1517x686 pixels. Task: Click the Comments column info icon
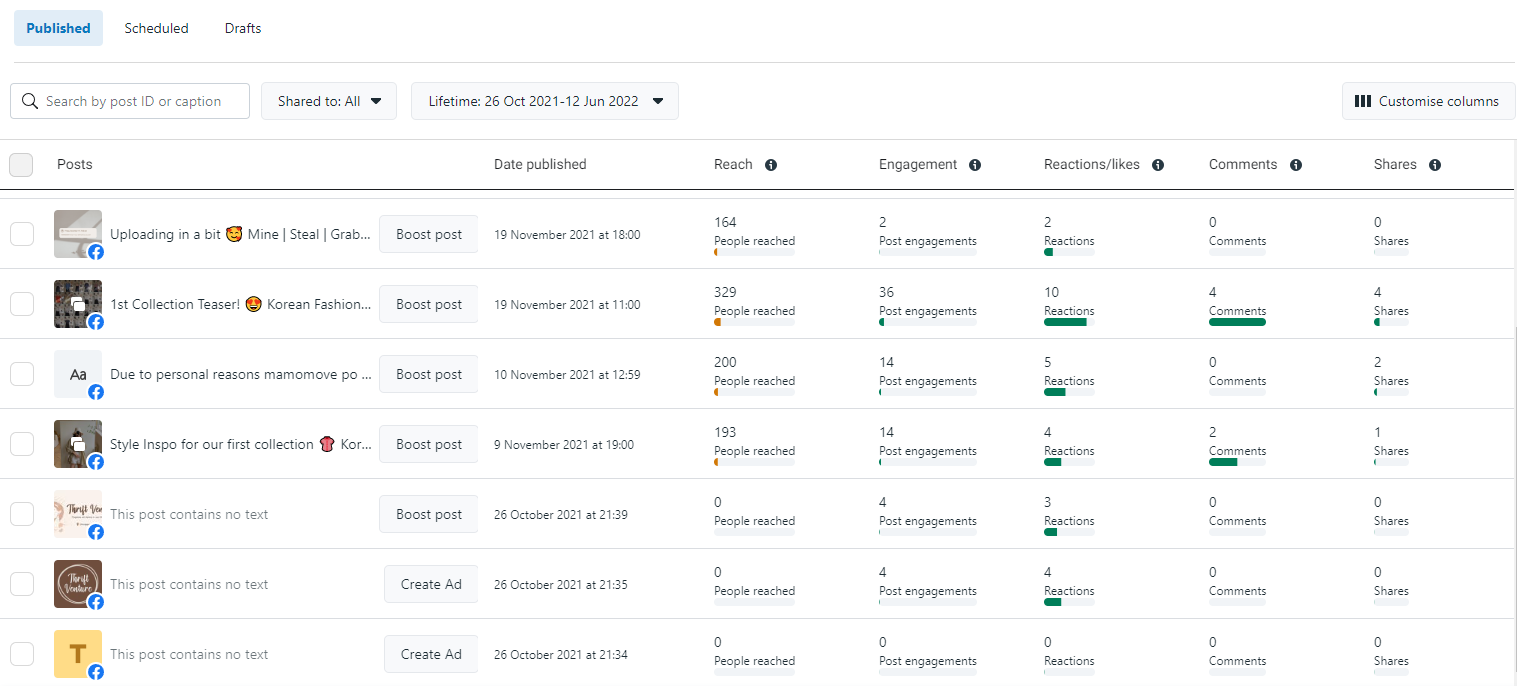point(1296,165)
